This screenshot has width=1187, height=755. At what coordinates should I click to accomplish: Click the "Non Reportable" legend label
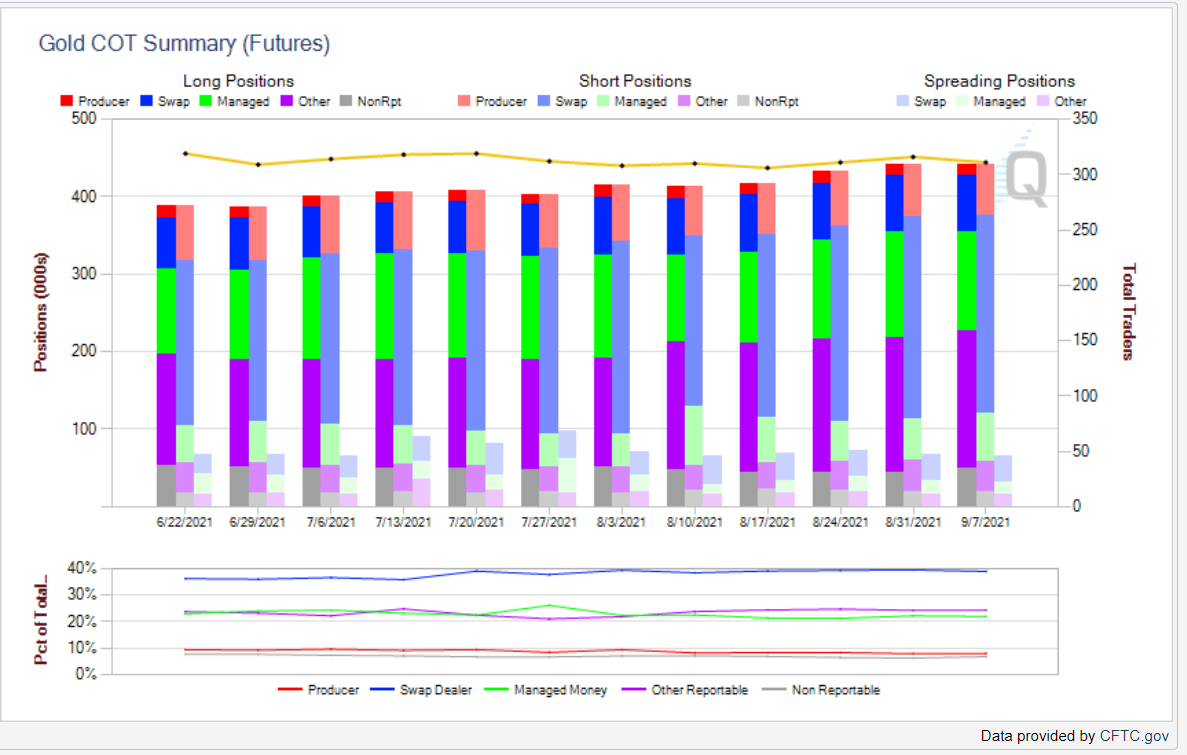[x=836, y=690]
